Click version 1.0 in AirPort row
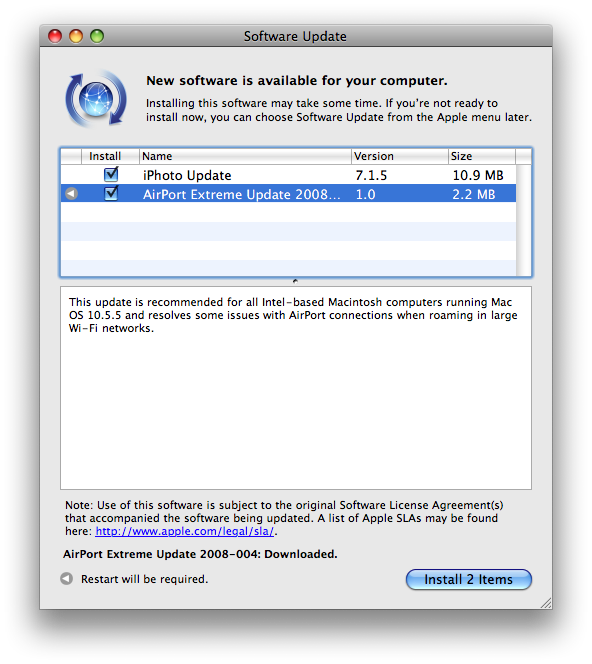The width and height of the screenshot is (592, 664). point(365,194)
